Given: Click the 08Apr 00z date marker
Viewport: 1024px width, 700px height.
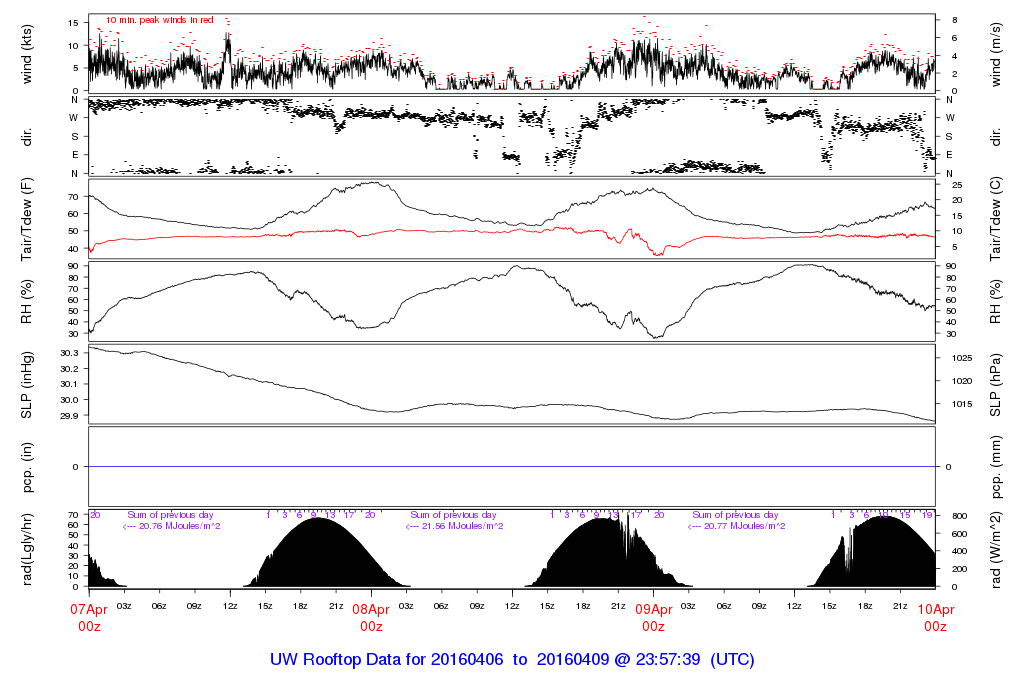Looking at the screenshot, I should [x=371, y=617].
